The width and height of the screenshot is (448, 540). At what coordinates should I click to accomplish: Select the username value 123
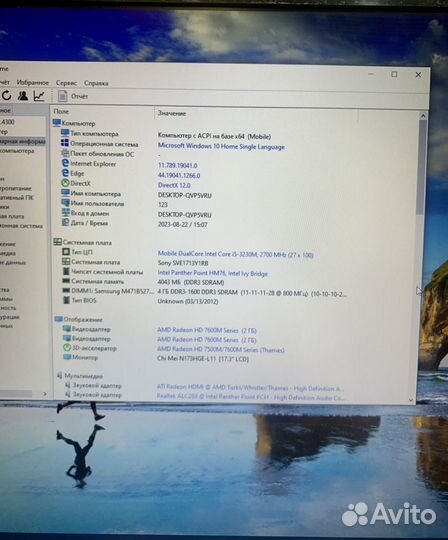[163, 205]
